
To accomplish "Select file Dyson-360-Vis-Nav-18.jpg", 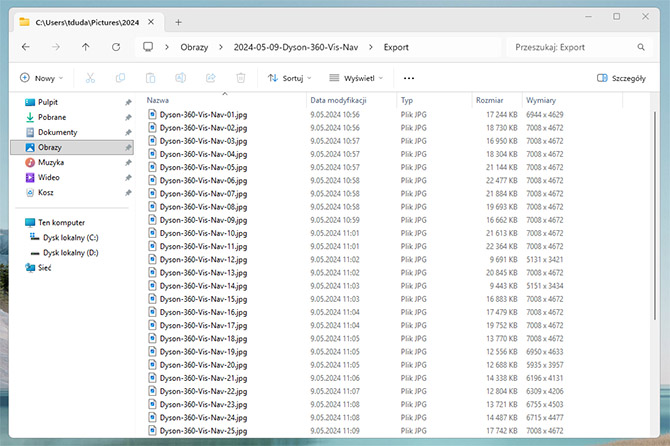I will (x=203, y=338).
